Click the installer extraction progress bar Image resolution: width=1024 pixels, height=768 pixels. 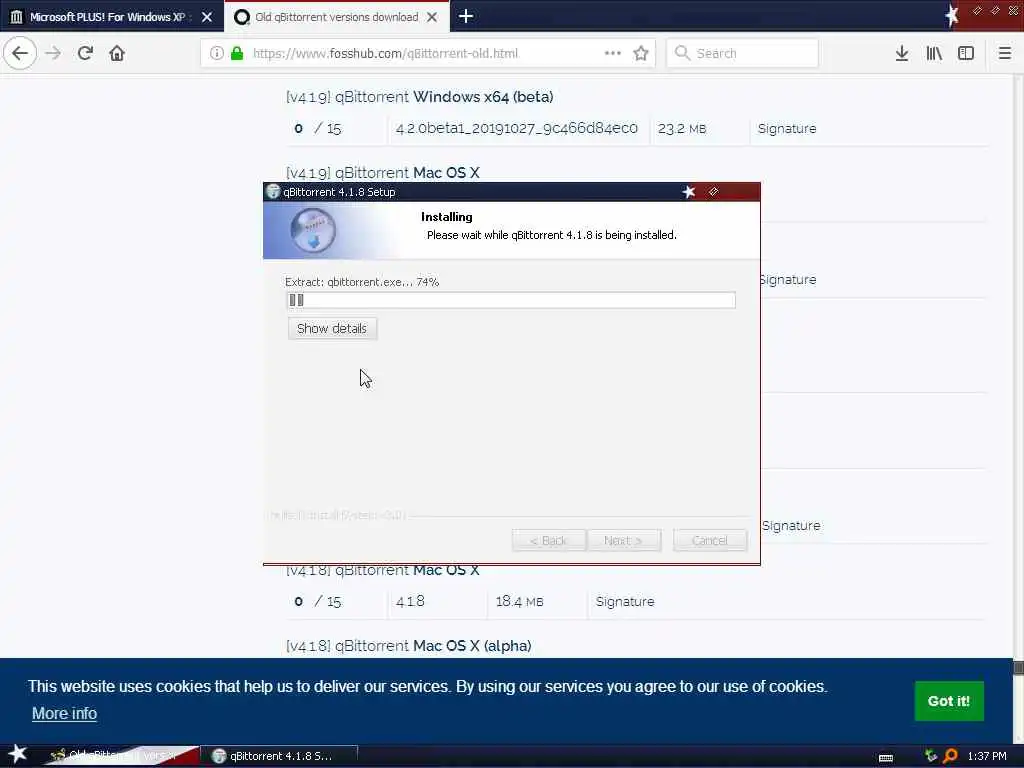[511, 300]
